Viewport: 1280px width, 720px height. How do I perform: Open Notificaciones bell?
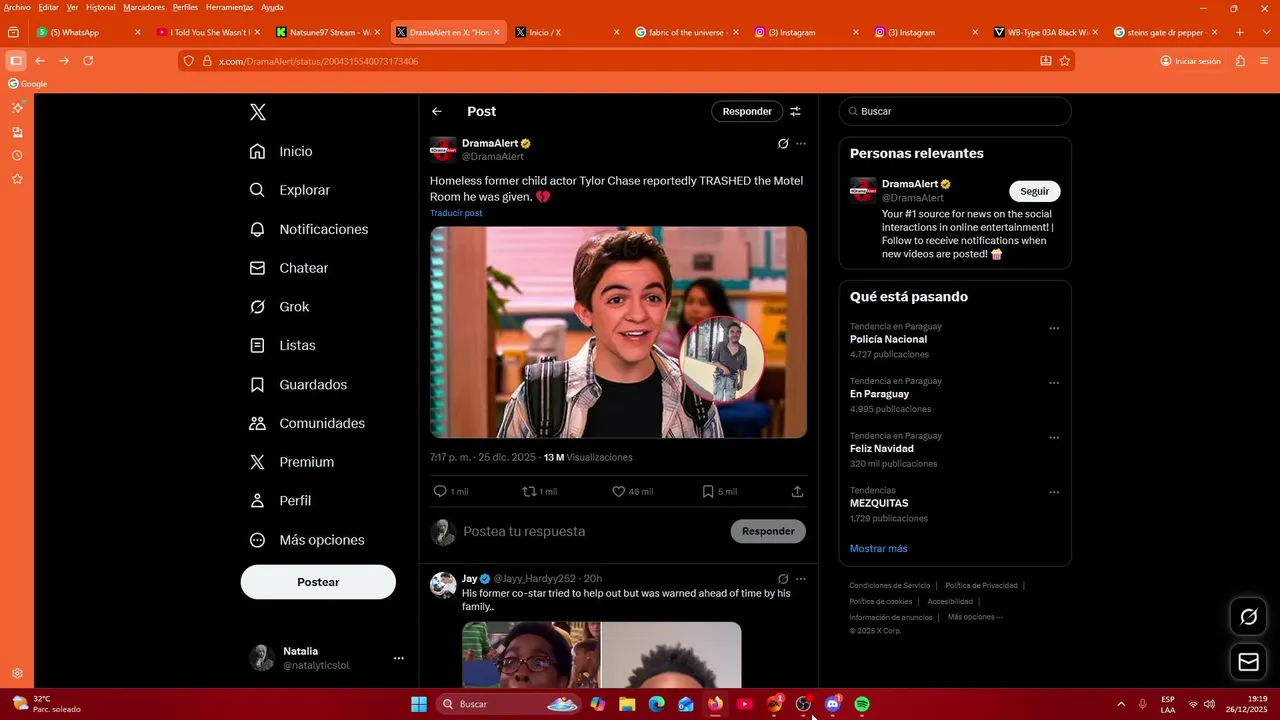click(x=309, y=229)
